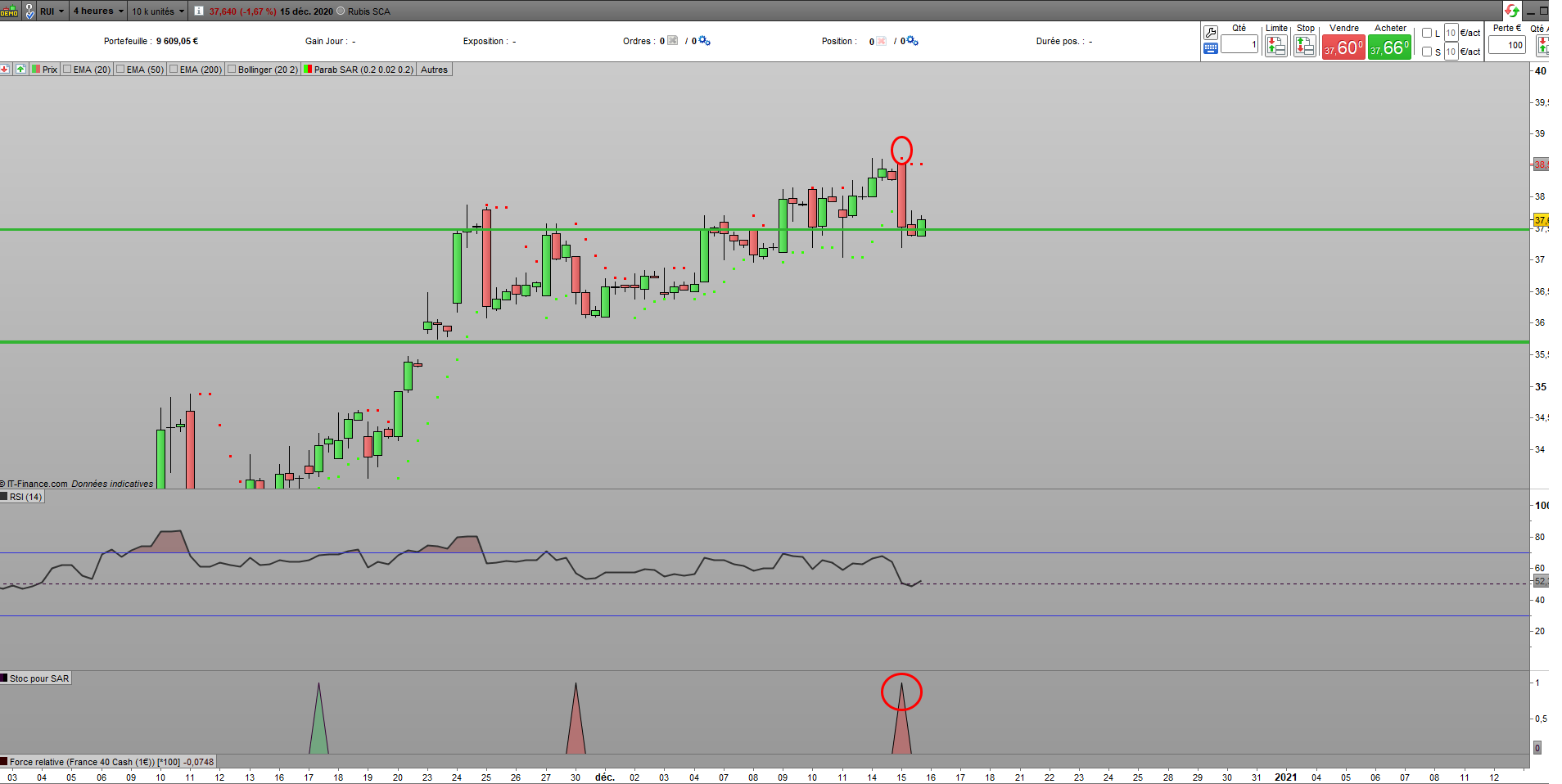Click the Force relative panel color icon
Viewport: 1562px width, 784px height.
[4, 762]
